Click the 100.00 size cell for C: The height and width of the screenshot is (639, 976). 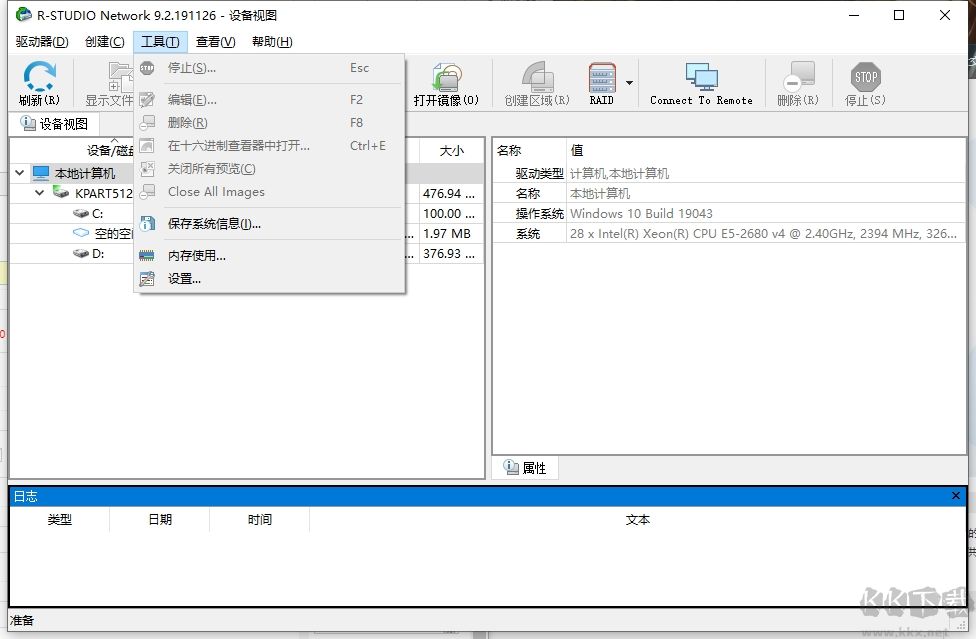[449, 213]
